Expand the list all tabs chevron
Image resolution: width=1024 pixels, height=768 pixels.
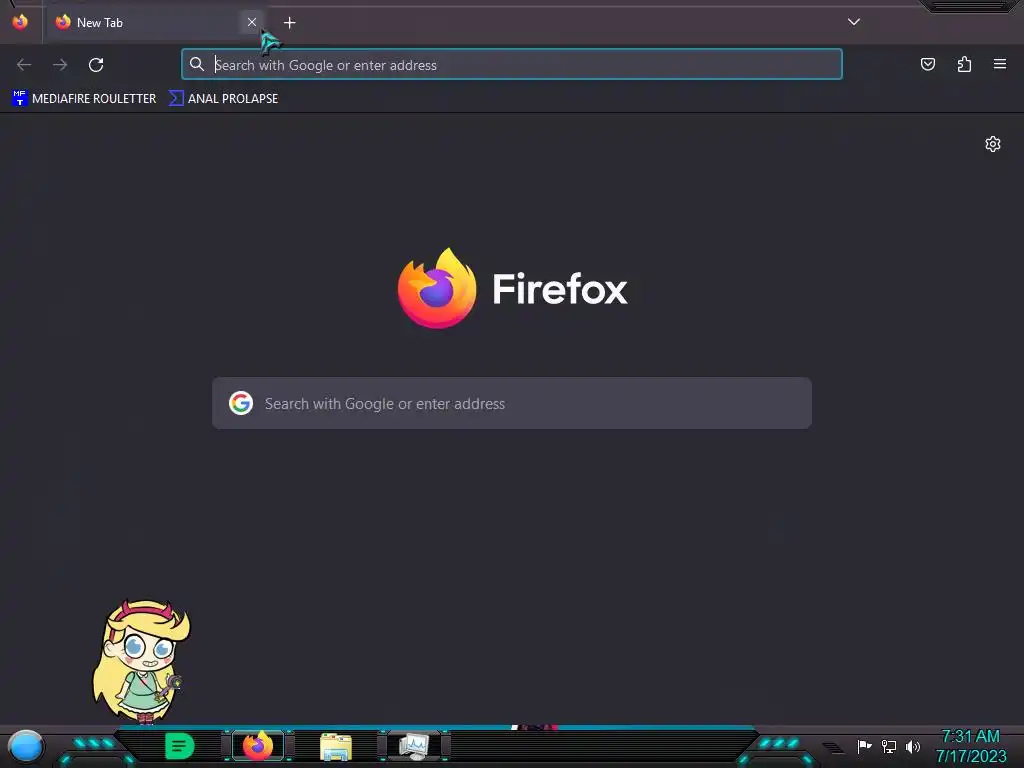(x=854, y=22)
